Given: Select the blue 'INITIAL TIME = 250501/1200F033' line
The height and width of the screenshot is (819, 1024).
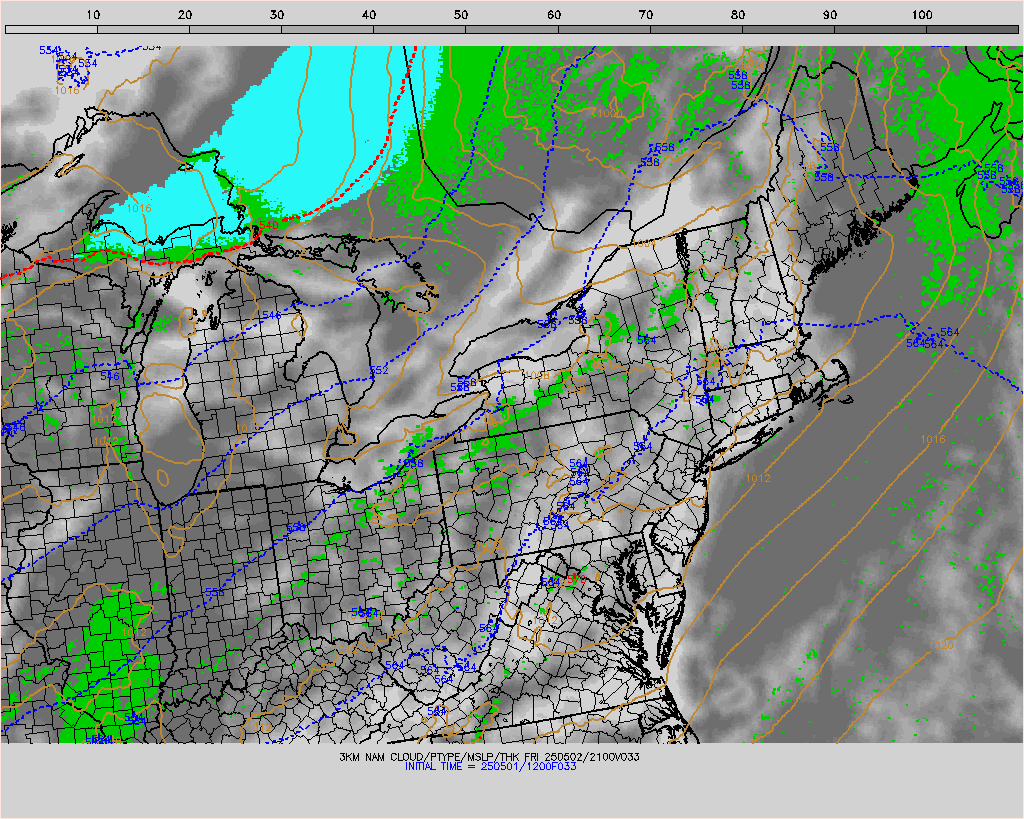Looking at the screenshot, I should (490, 767).
